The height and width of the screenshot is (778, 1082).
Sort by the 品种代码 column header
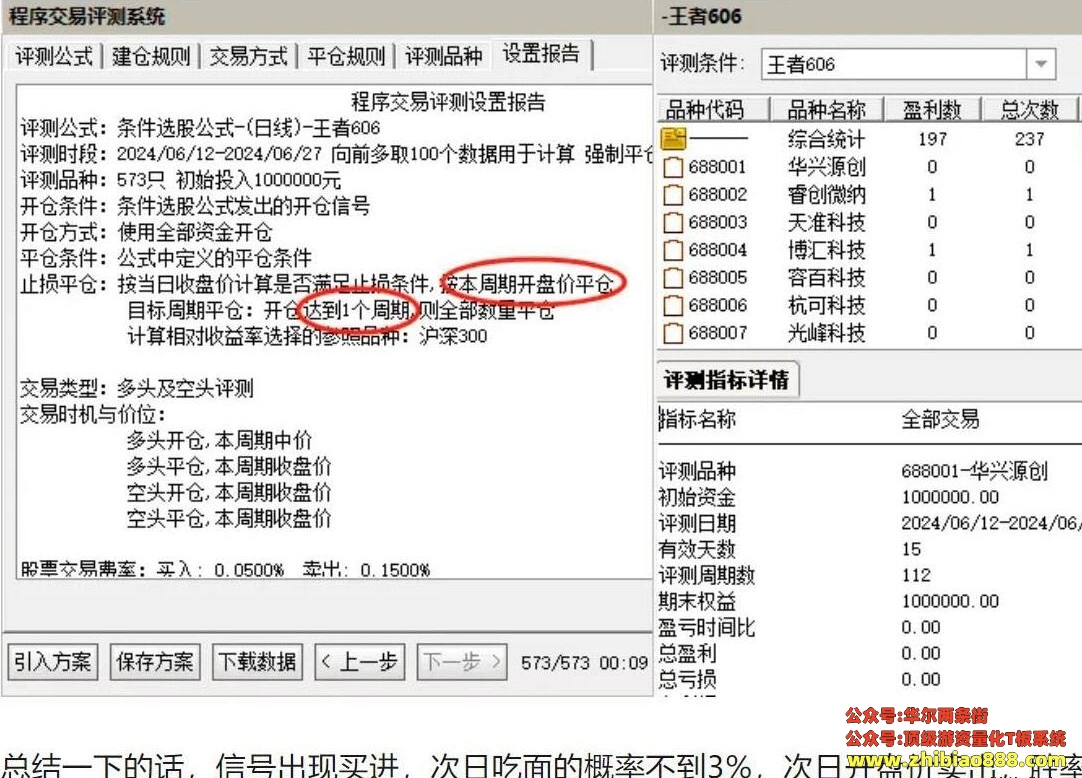coord(714,109)
